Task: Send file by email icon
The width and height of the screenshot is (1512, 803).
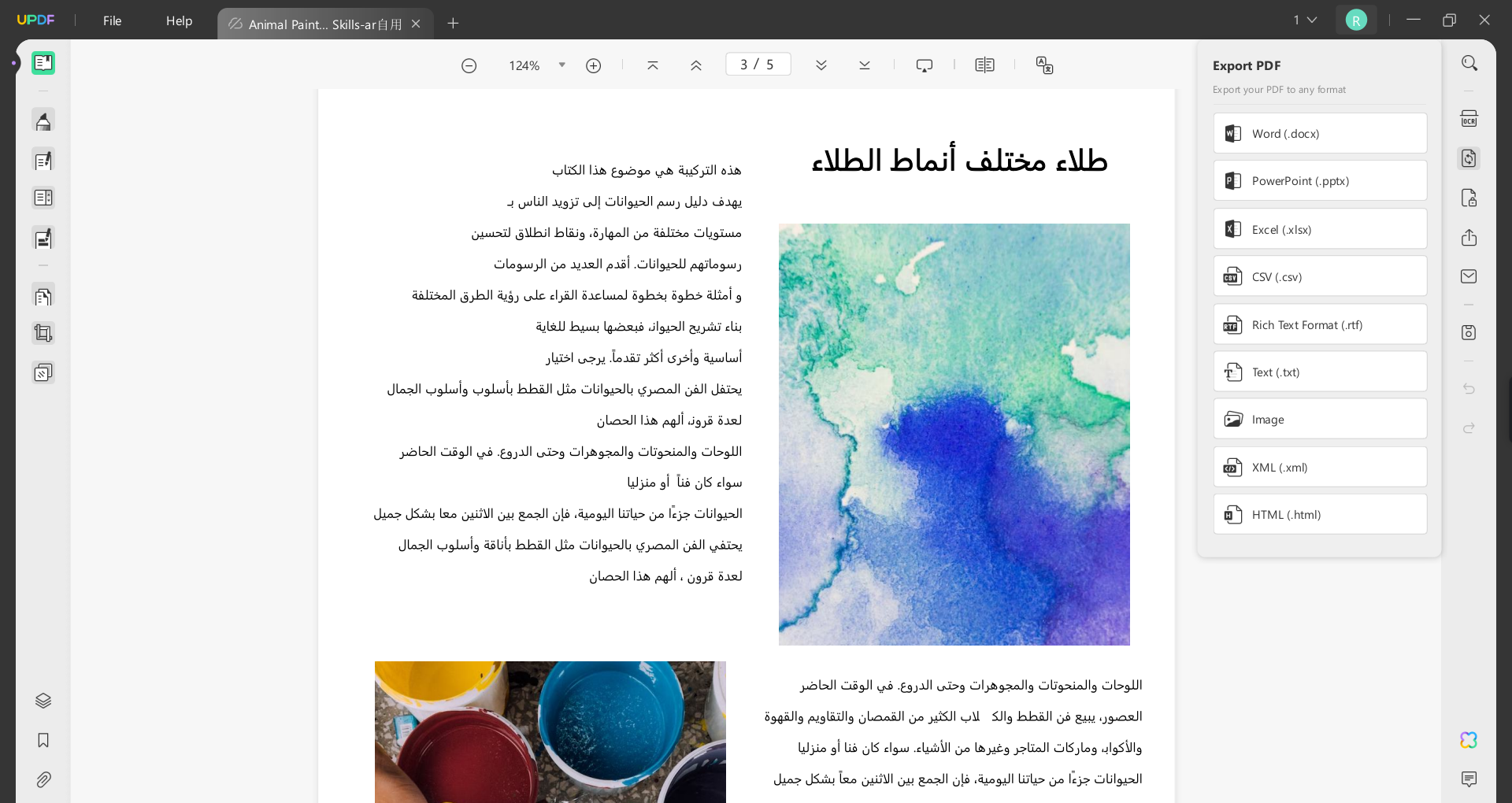Action: 1469,276
